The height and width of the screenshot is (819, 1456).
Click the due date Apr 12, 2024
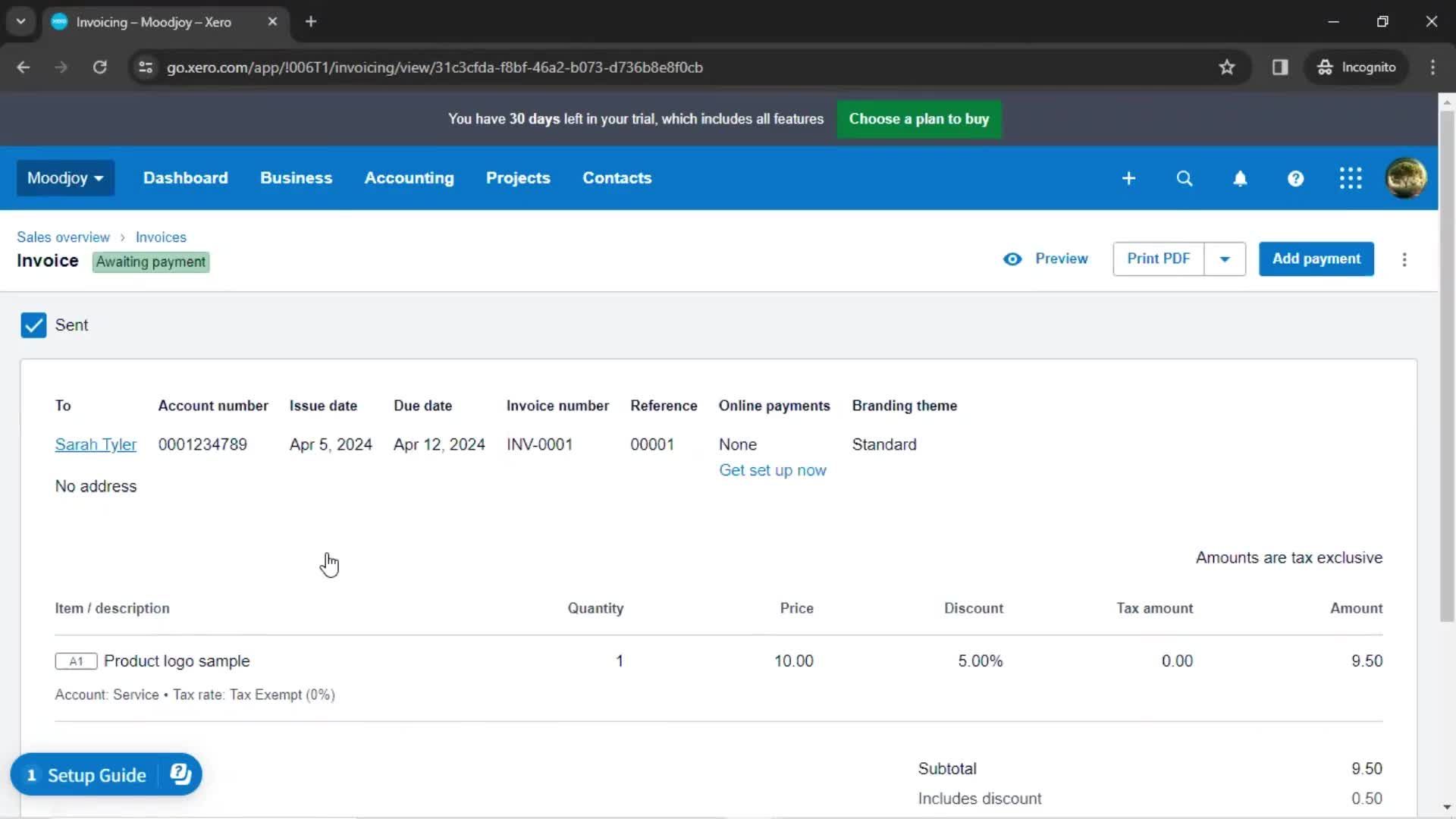pos(439,445)
